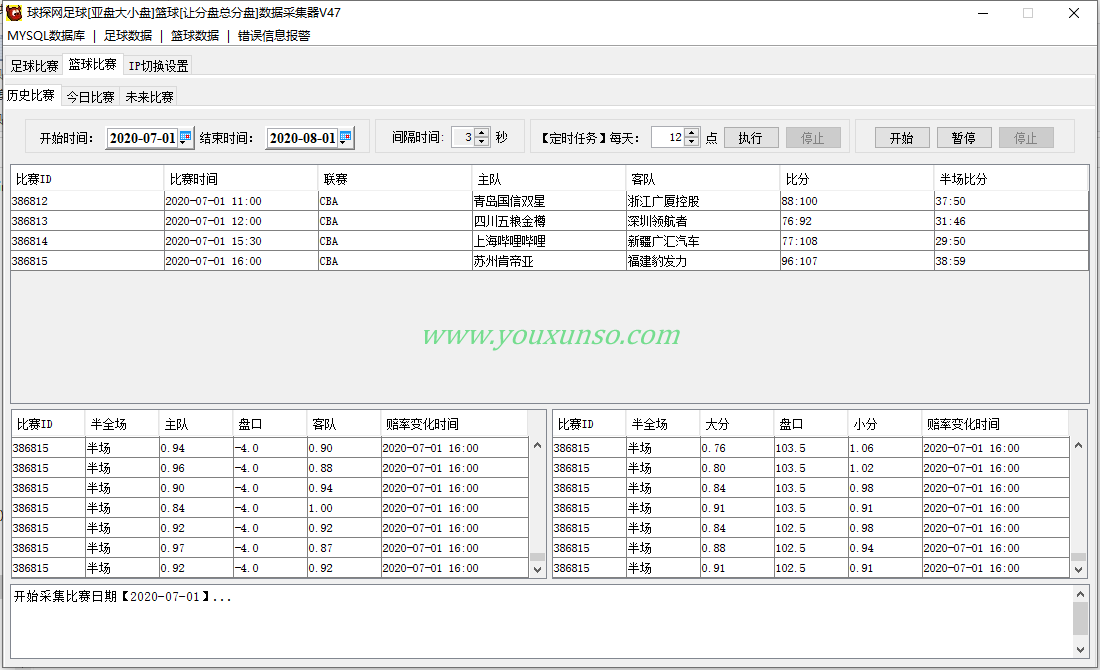The image size is (1100, 670).
Task: Click the log panel scrollbar thumb
Action: 1080,618
